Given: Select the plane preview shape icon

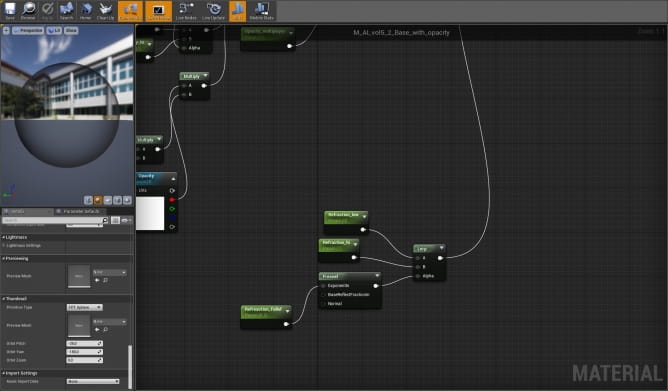Looking at the screenshot, I should click(108, 200).
